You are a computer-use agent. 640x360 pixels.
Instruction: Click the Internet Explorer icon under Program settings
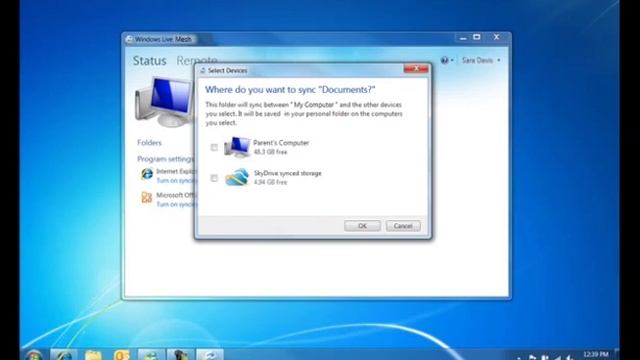(147, 174)
